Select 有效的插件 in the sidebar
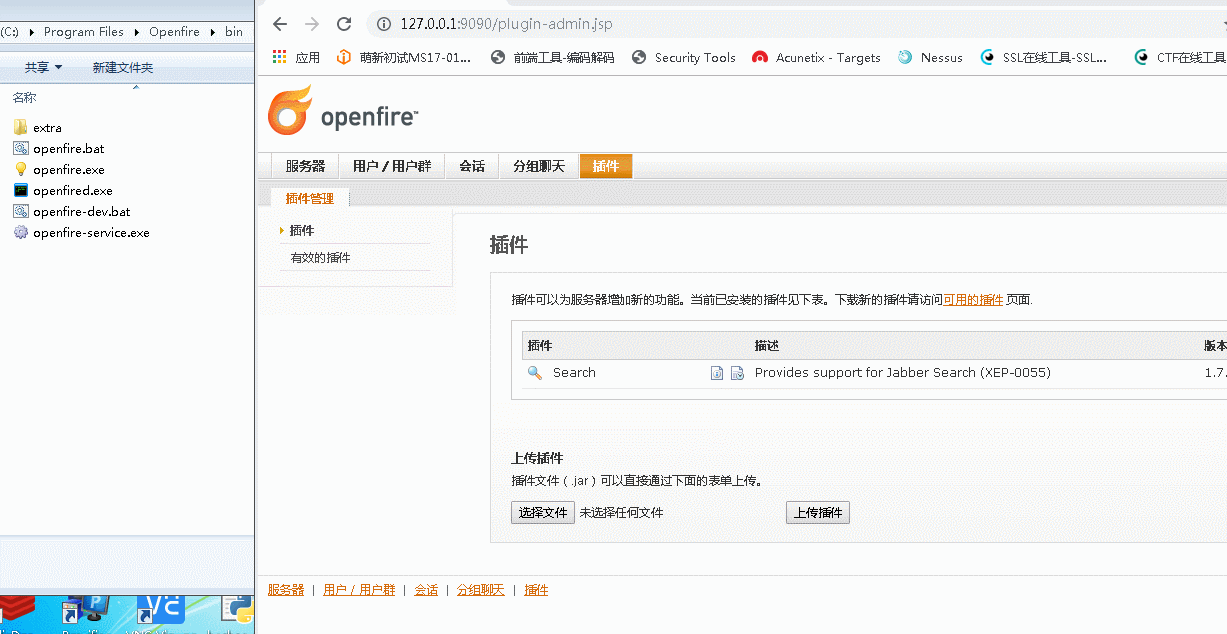 [320, 258]
